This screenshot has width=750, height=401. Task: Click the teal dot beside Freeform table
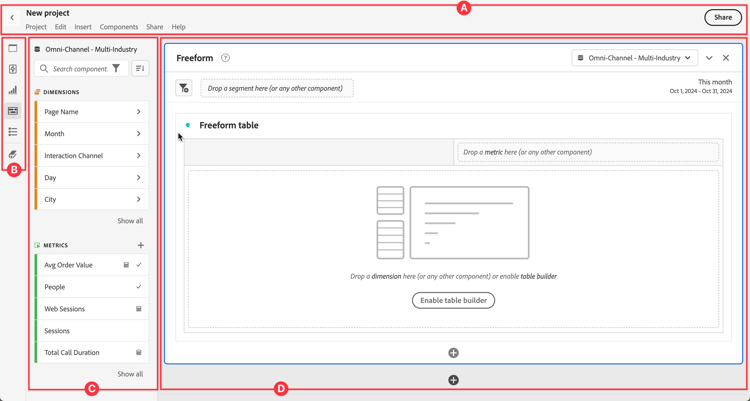pos(188,125)
